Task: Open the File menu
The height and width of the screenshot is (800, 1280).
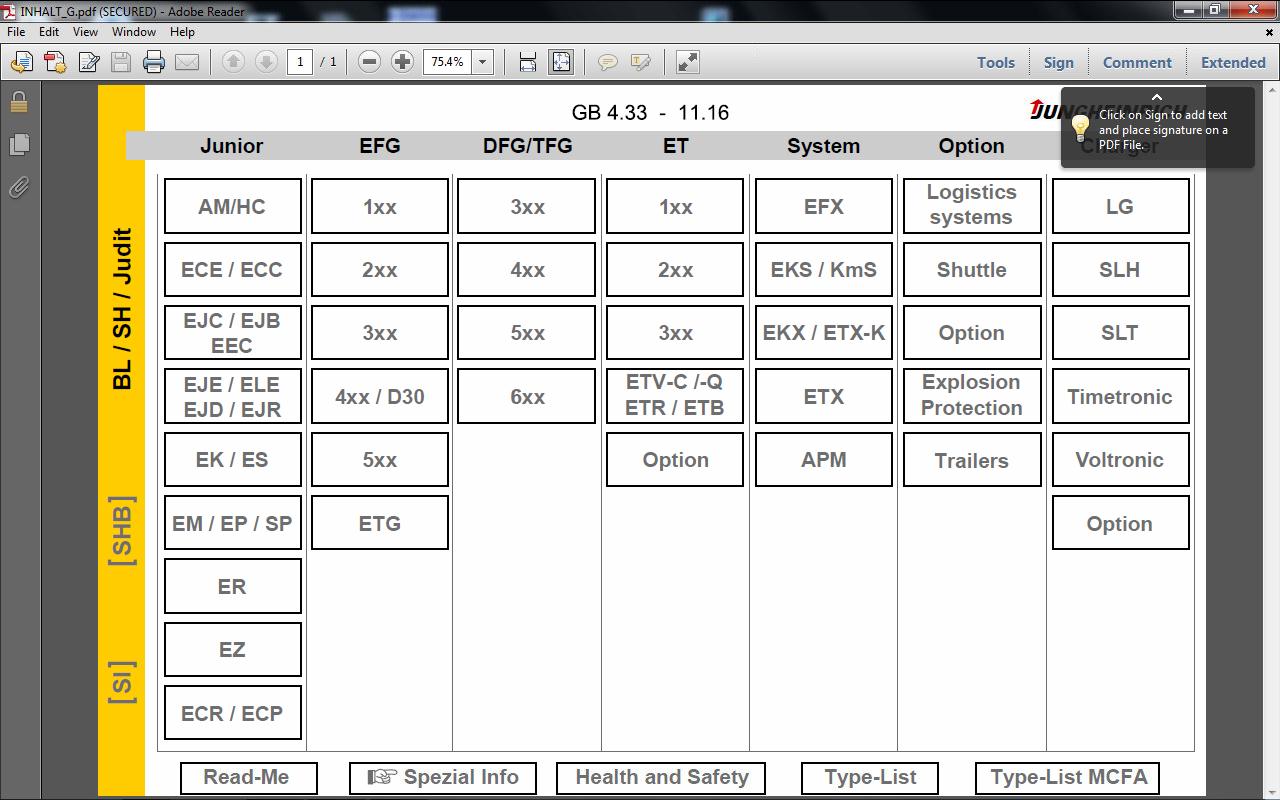Action: 16,32
